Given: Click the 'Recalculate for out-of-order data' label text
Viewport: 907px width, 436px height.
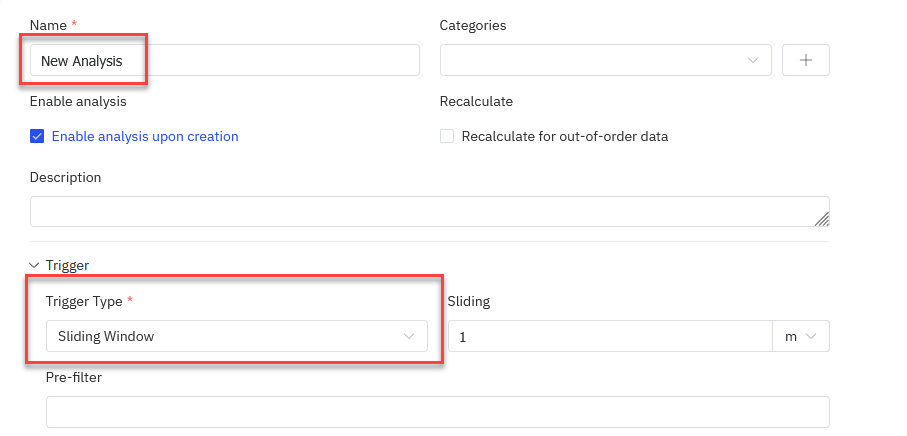Looking at the screenshot, I should [x=564, y=136].
